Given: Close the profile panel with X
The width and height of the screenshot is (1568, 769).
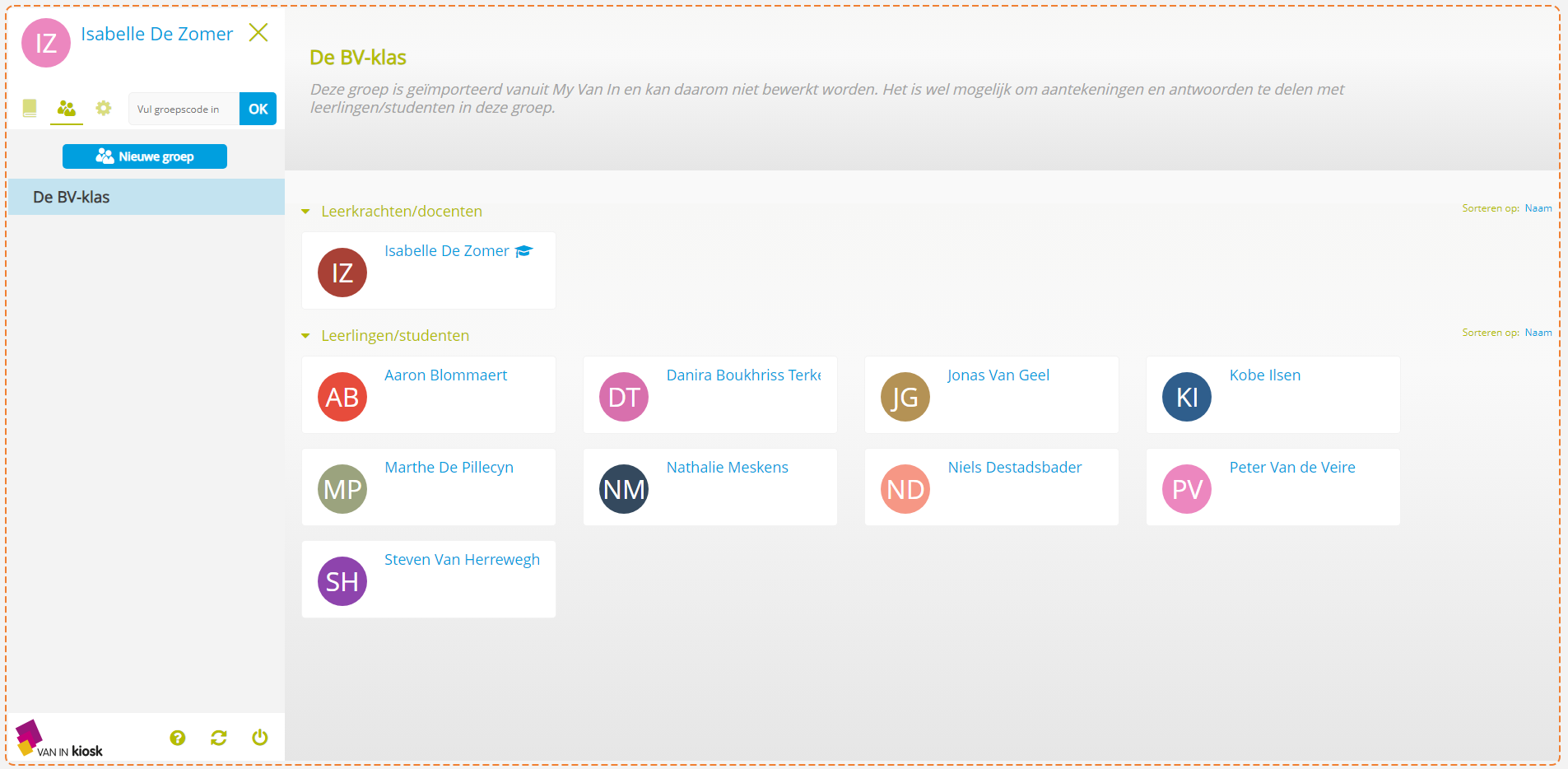Looking at the screenshot, I should 258,32.
